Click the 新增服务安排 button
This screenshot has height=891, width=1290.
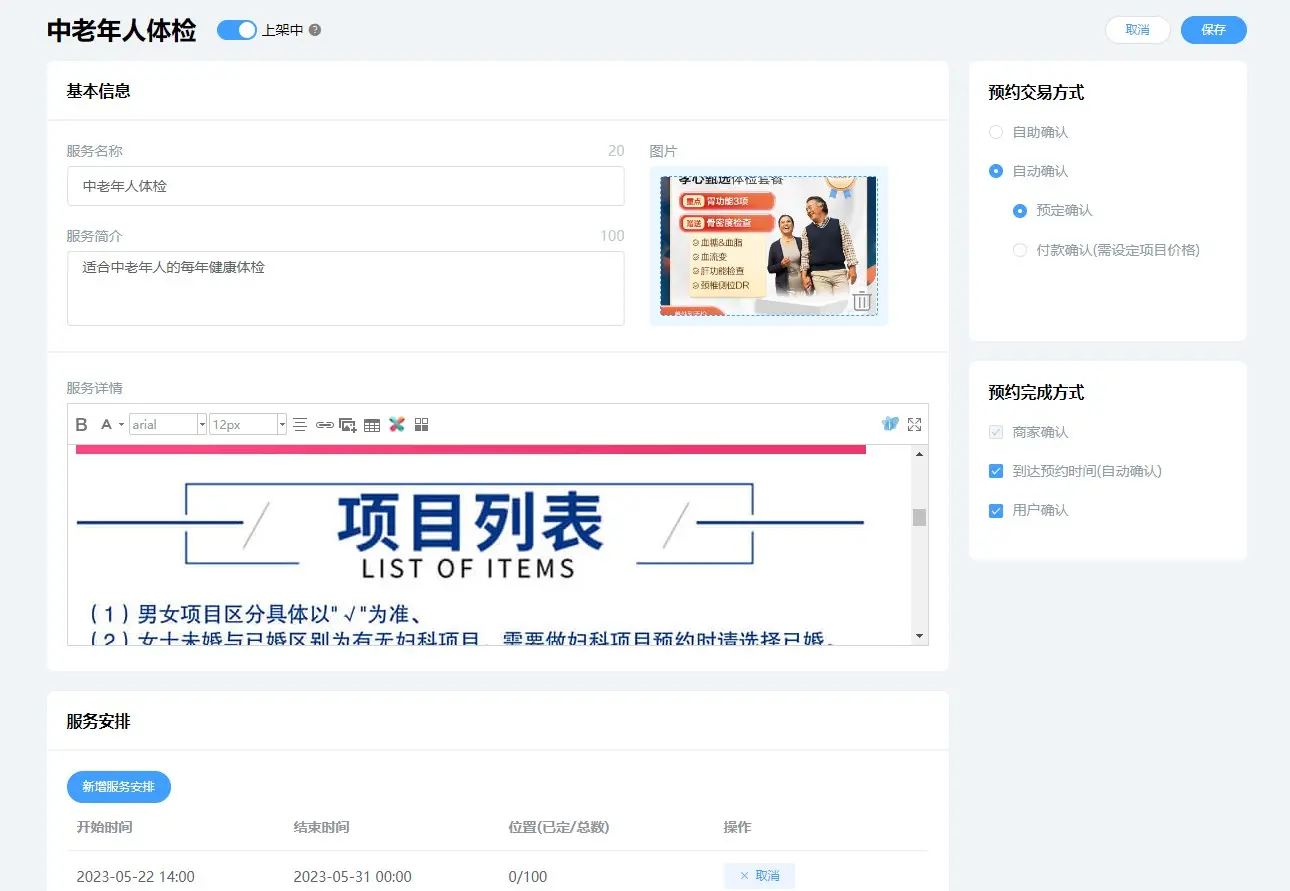[119, 787]
